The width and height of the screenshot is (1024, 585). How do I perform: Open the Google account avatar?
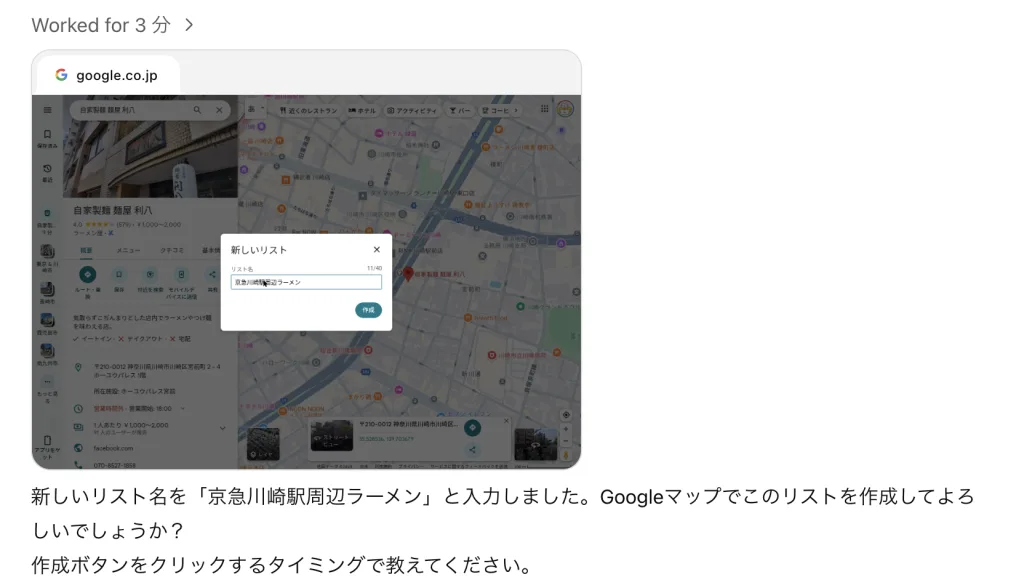click(566, 109)
